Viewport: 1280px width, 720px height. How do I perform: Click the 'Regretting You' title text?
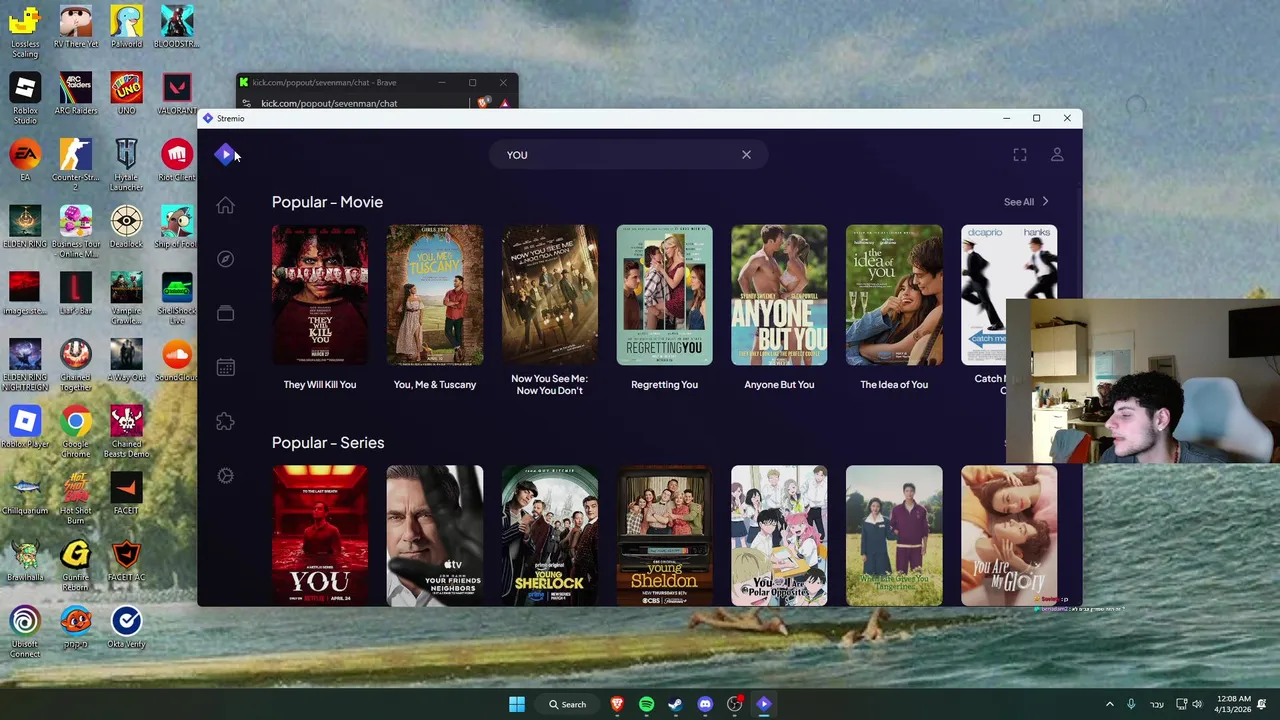coord(664,384)
